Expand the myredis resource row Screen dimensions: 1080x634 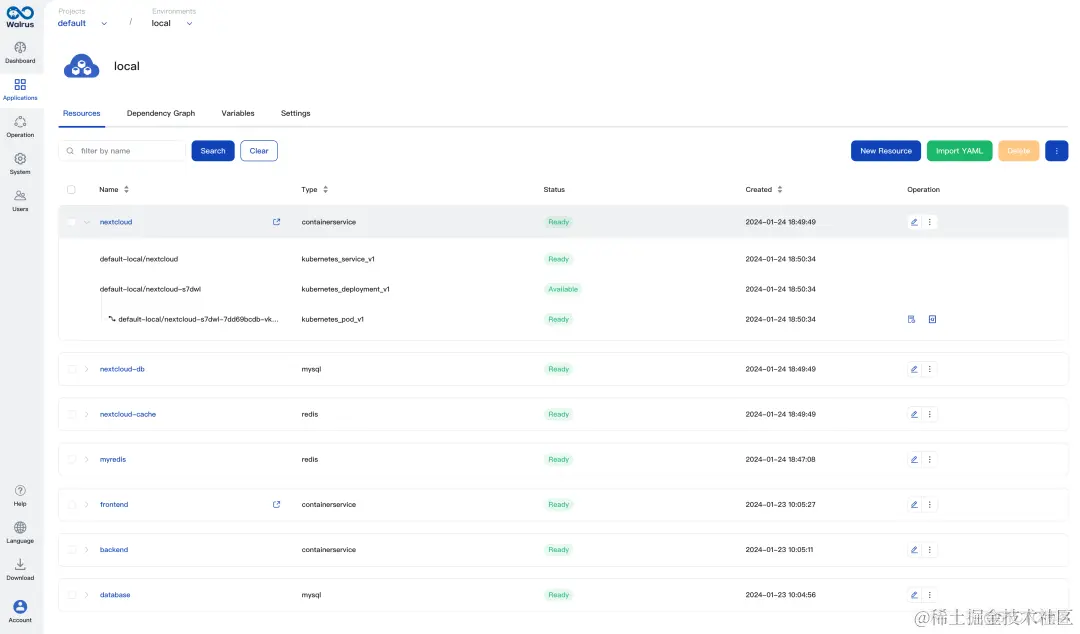coord(87,460)
